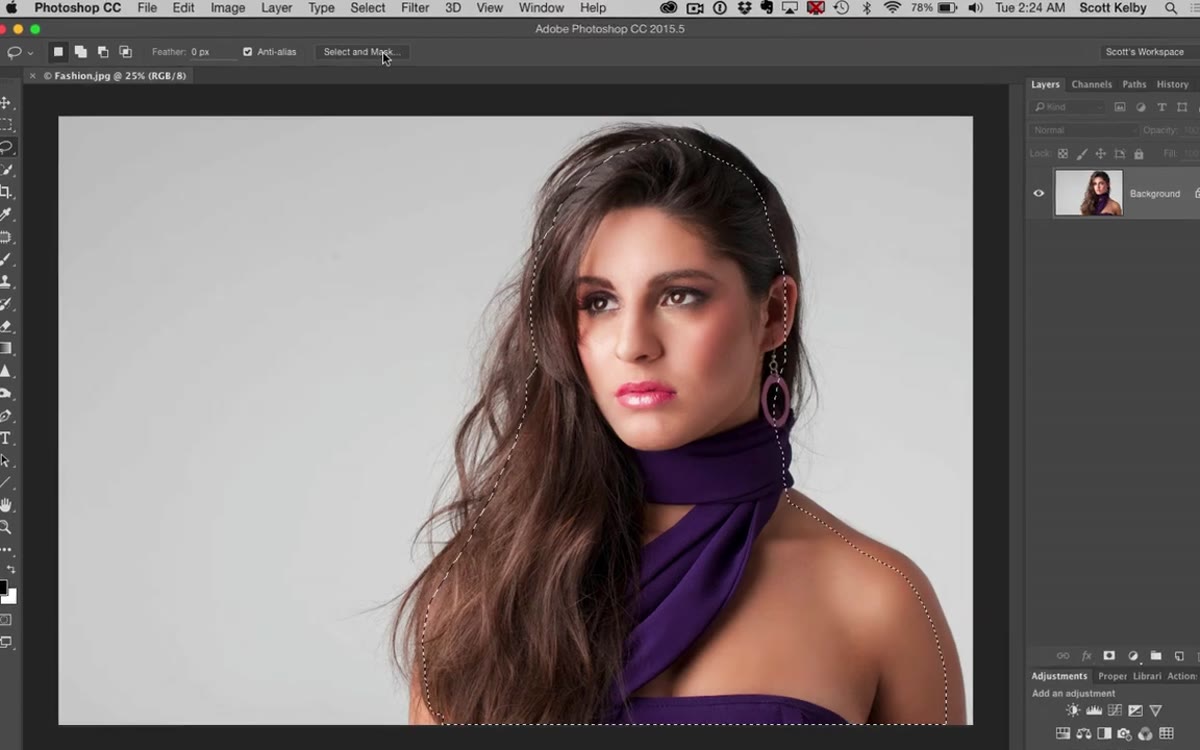The image size is (1200, 750).
Task: Open the Filter menu
Action: [x=415, y=8]
